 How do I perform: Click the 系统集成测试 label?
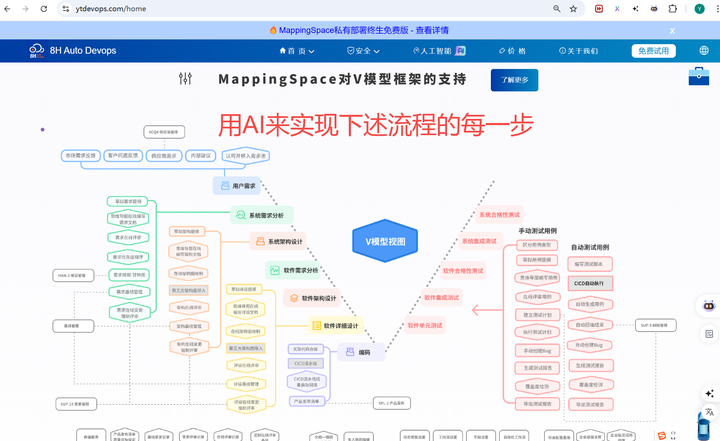480,241
